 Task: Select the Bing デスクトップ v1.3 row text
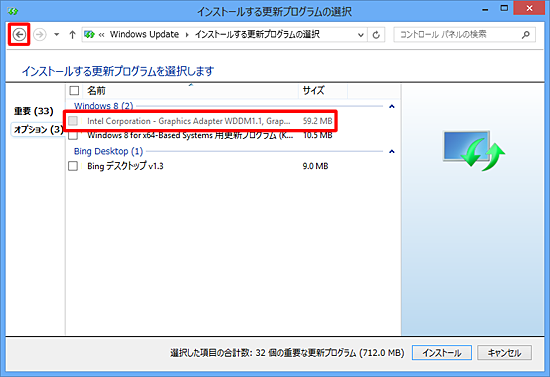125,166
